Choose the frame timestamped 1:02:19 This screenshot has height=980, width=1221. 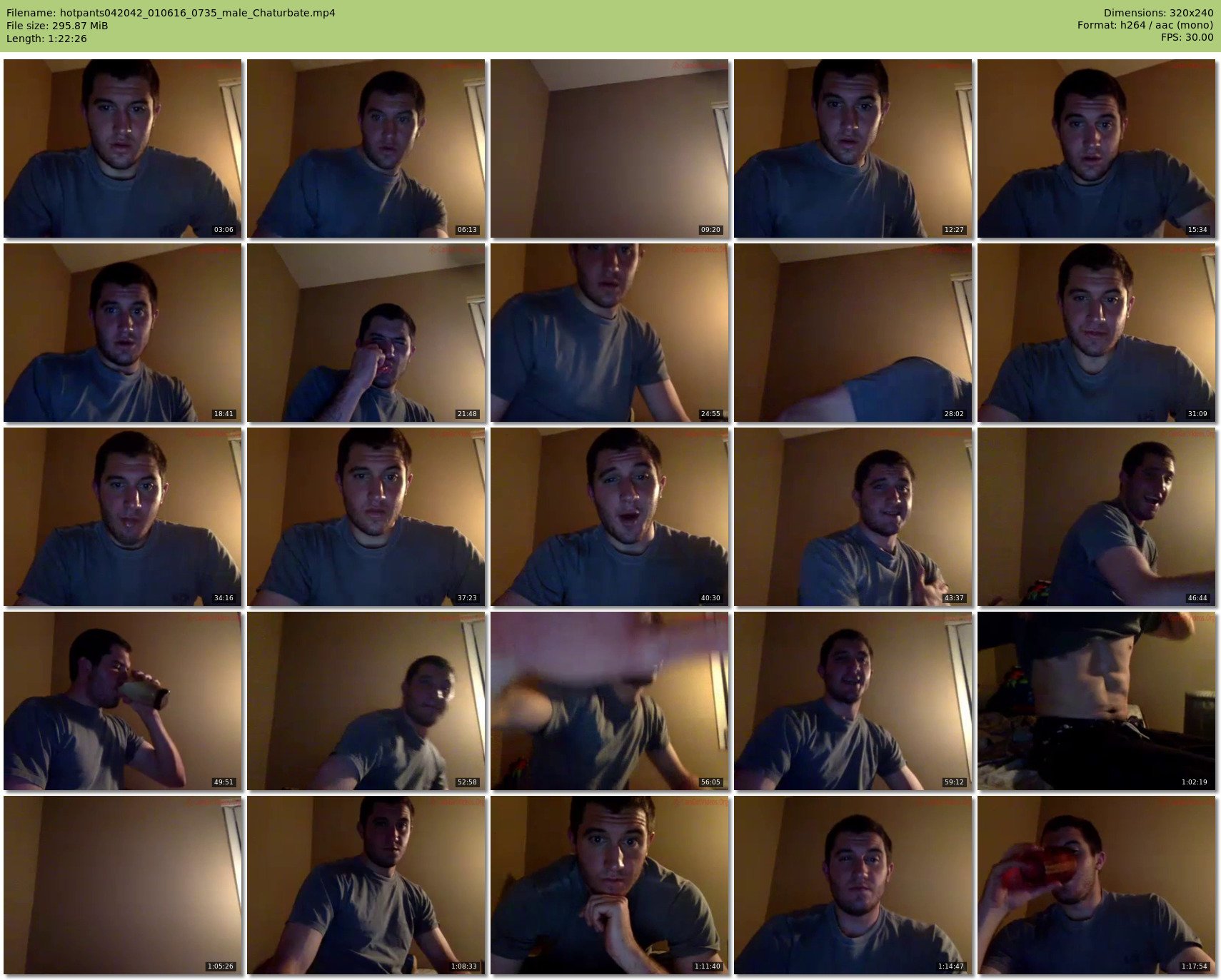[x=1097, y=701]
